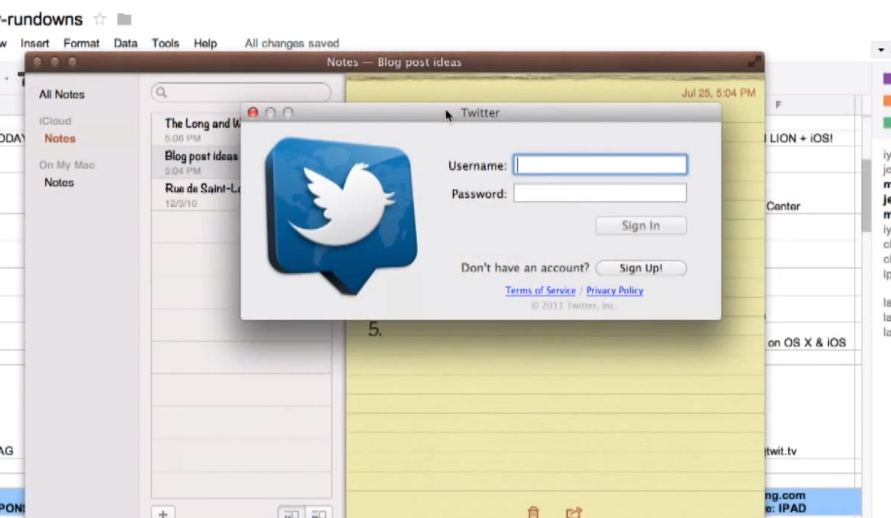Click the Password field in Twitter window
This screenshot has height=518, width=891.
click(x=600, y=193)
